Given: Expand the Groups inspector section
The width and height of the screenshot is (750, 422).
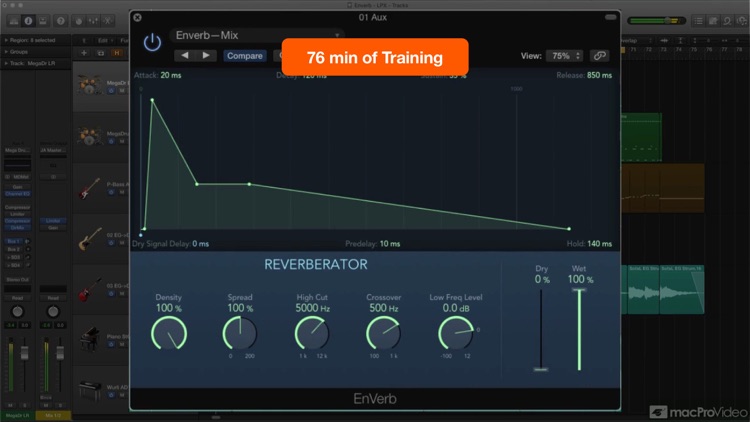Looking at the screenshot, I should [x=6, y=52].
